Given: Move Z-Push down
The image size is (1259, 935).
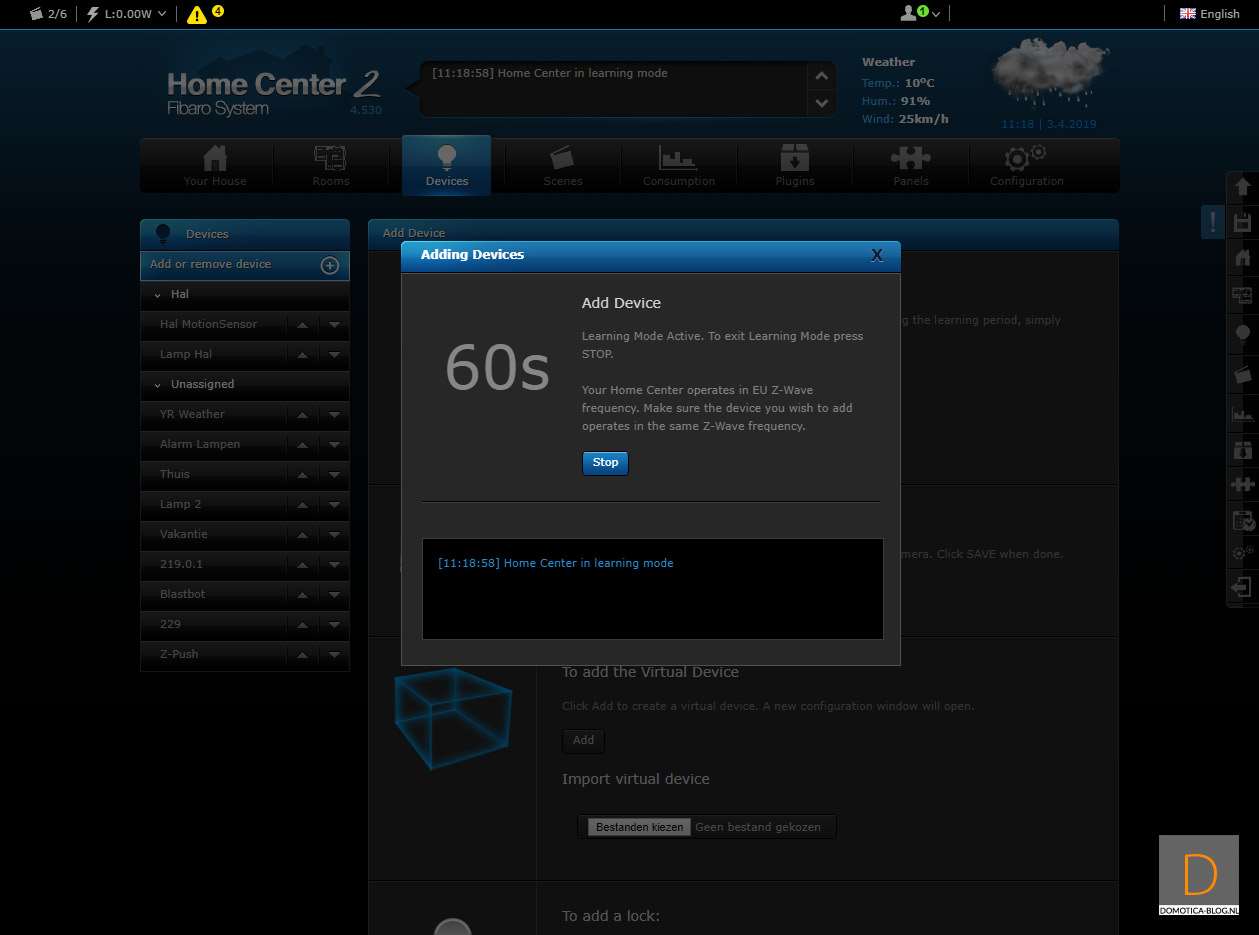Looking at the screenshot, I should tap(334, 654).
